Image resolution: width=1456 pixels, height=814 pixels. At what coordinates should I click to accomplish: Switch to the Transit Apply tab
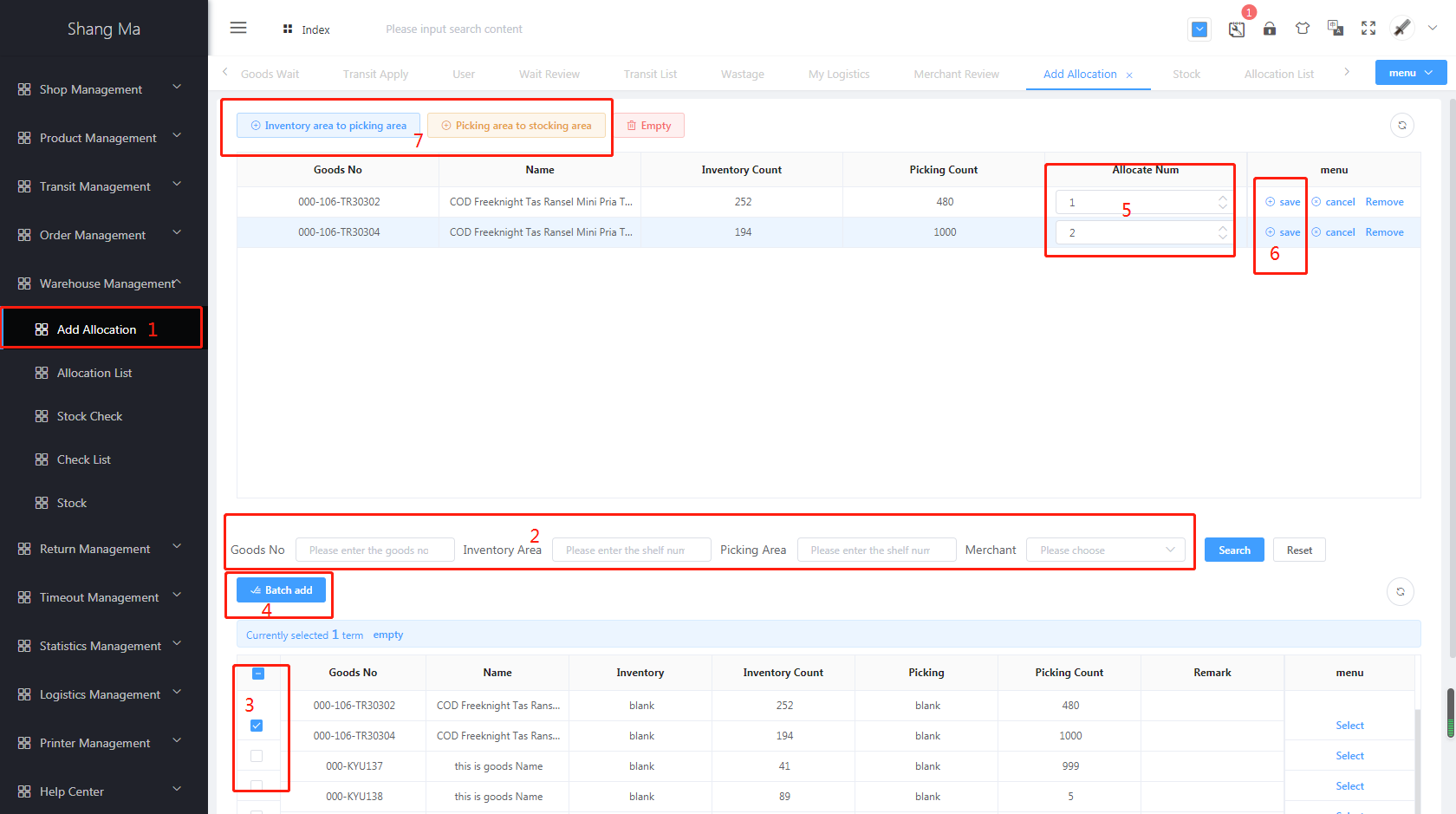(375, 75)
